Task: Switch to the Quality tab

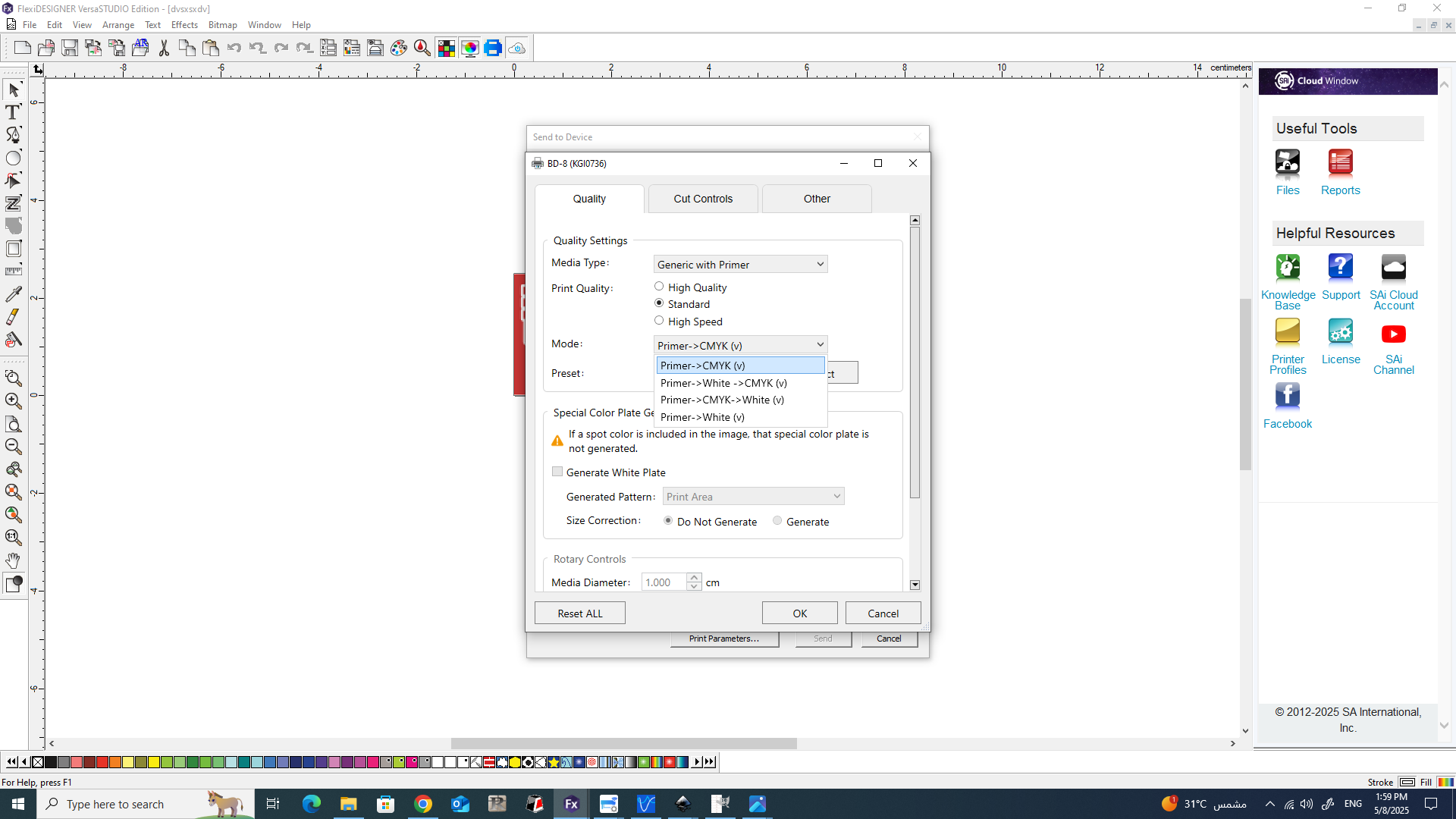Action: [589, 199]
